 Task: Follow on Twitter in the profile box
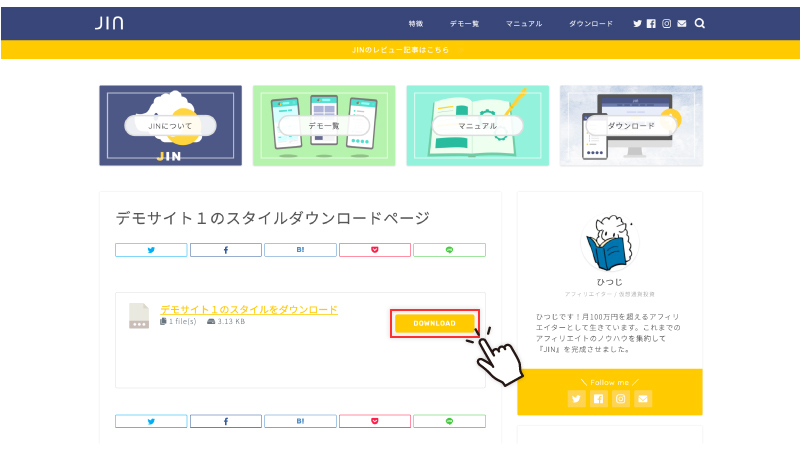point(577,399)
